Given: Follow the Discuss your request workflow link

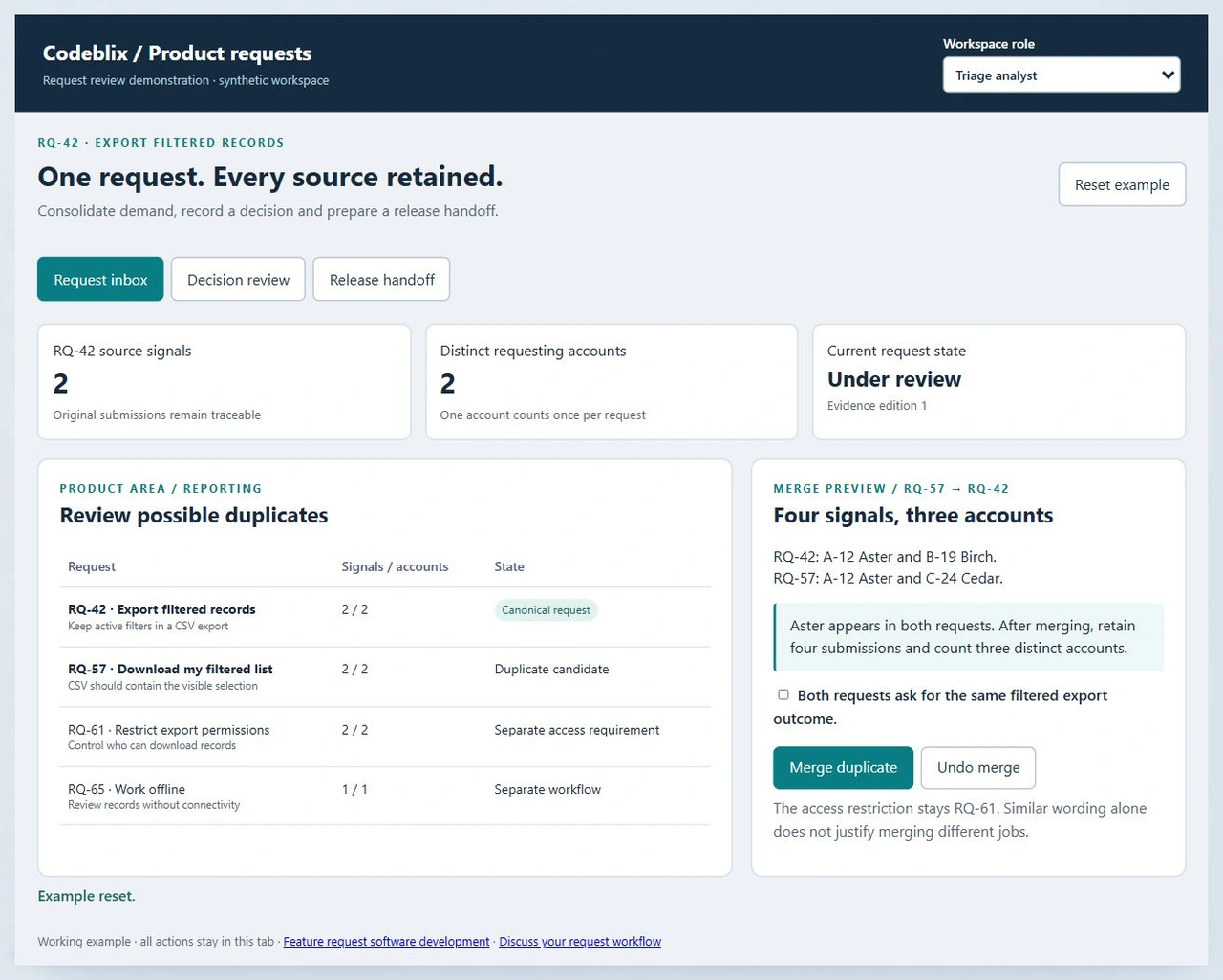Looking at the screenshot, I should coord(580,942).
